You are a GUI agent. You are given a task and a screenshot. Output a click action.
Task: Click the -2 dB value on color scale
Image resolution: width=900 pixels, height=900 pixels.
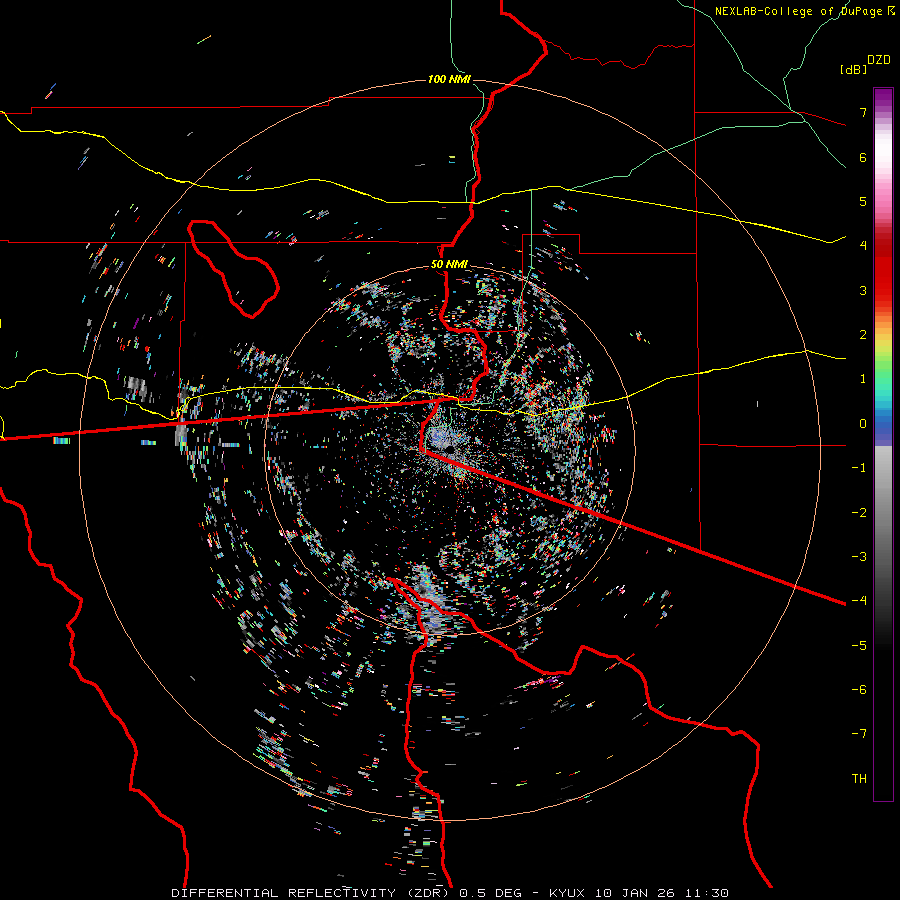click(x=859, y=513)
